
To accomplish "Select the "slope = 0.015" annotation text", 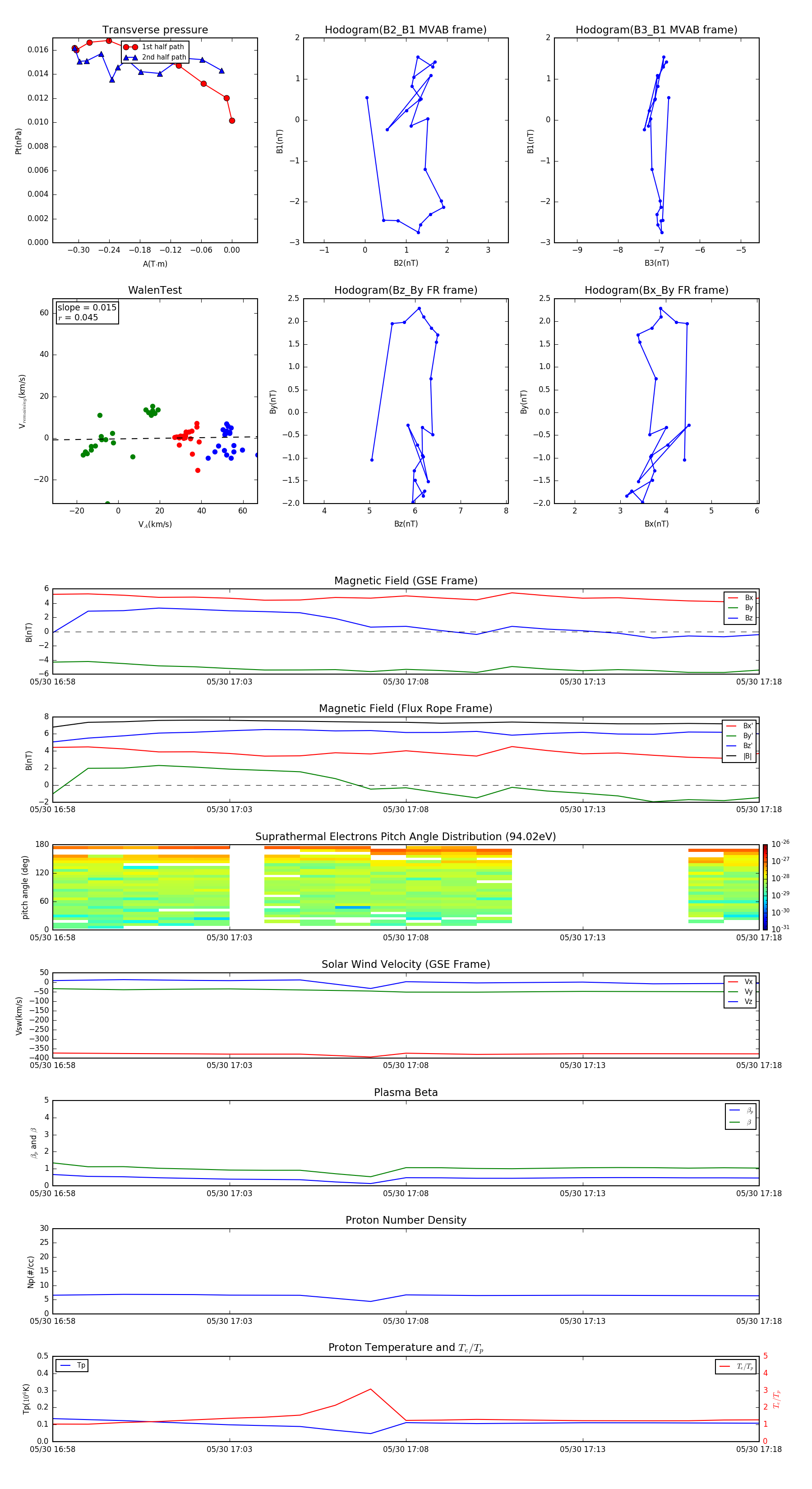I will tap(87, 308).
